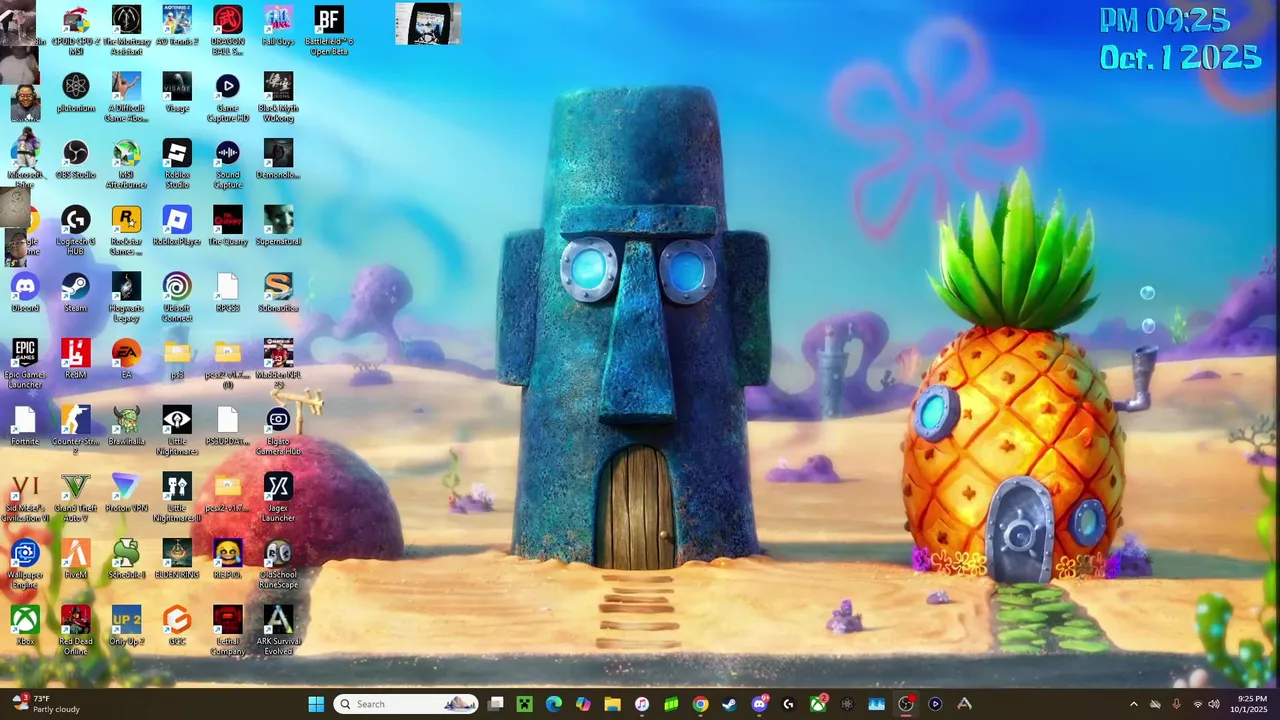Image resolution: width=1280 pixels, height=720 pixels.
Task: Launch Fall Guys from desktop
Action: [x=278, y=26]
